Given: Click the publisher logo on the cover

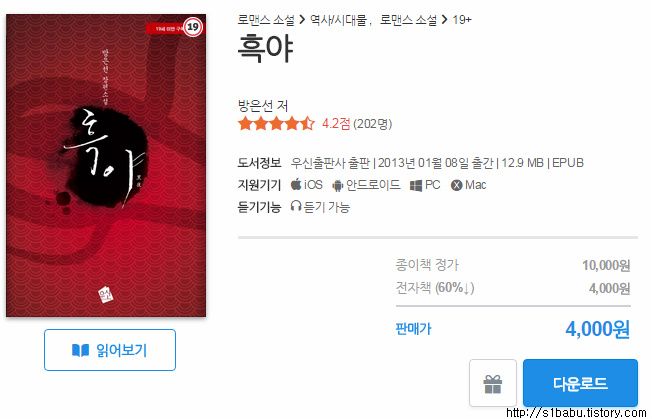Looking at the screenshot, I should (x=106, y=294).
